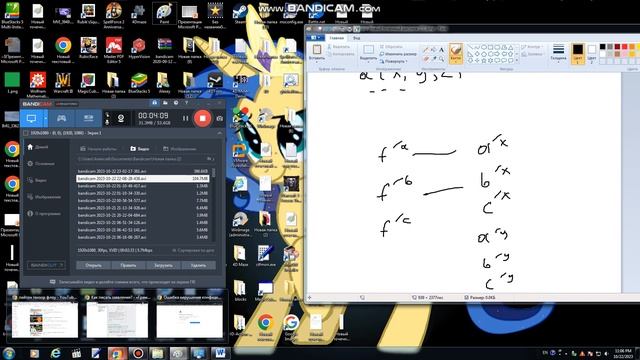The image size is (640, 360).
Task: Open the shape Outline dropdown in Paint
Action: (x=532, y=47)
